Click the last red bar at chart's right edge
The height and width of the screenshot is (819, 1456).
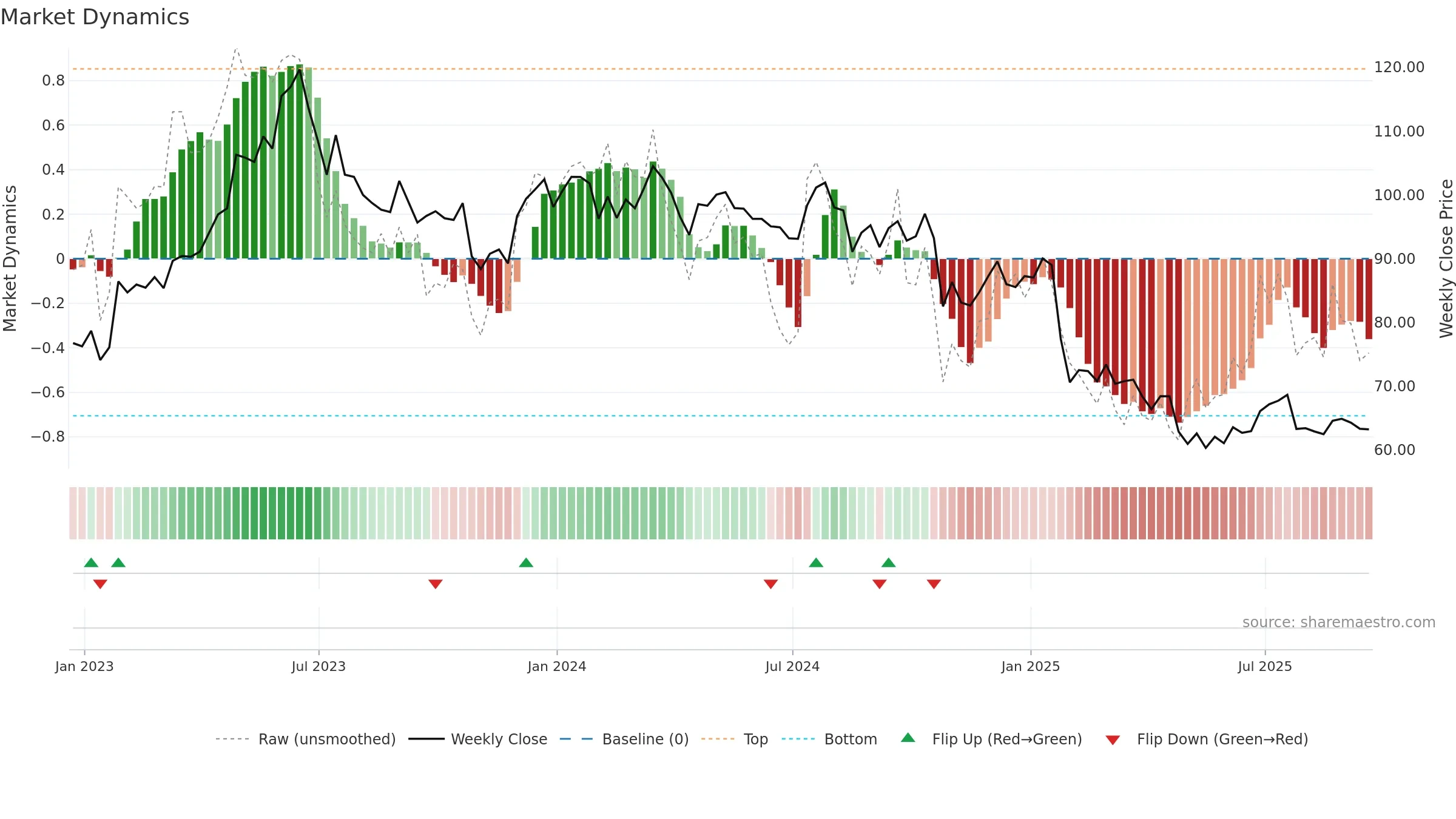pos(1369,299)
